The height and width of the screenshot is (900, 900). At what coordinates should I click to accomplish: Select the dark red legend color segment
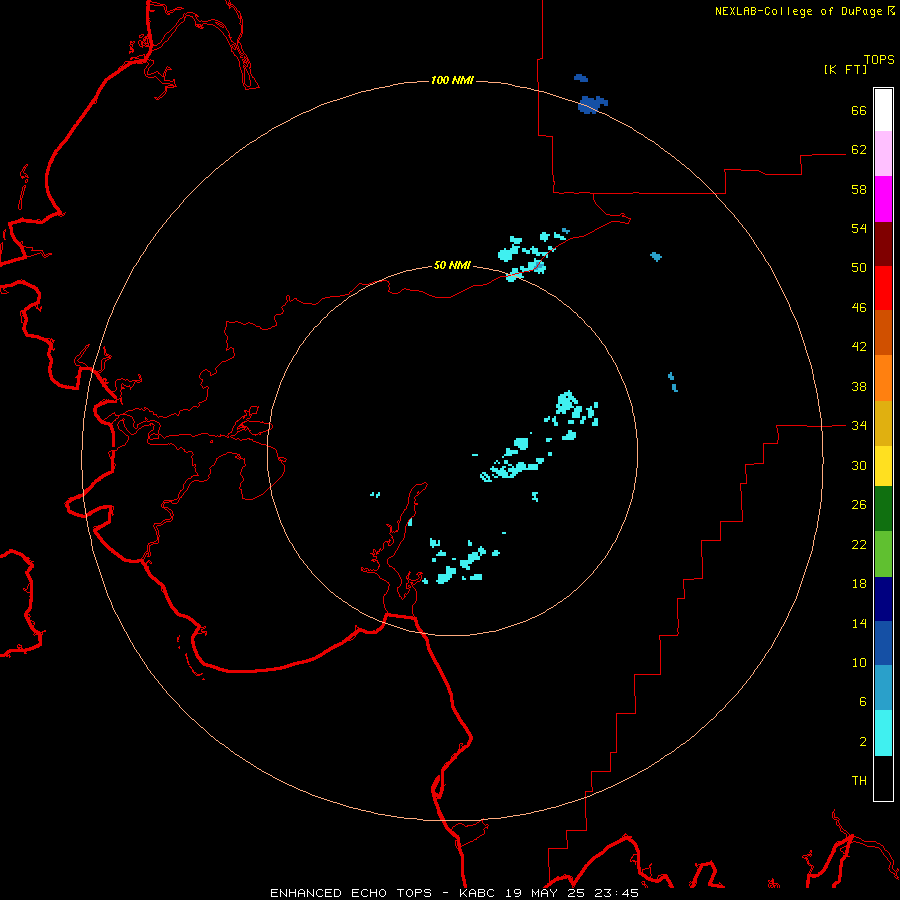tap(883, 244)
